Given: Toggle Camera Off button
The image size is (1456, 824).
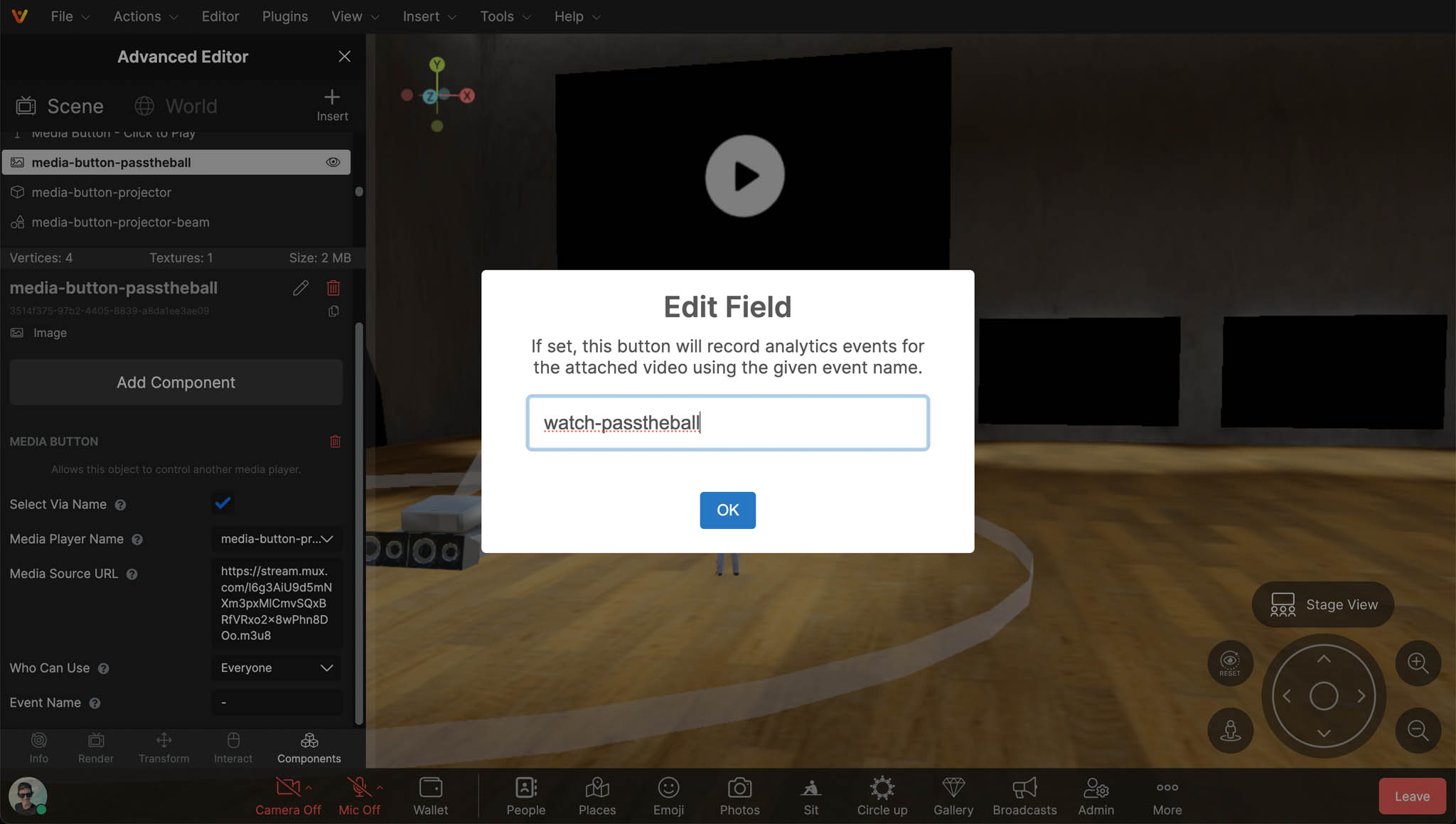Looking at the screenshot, I should pos(288,796).
